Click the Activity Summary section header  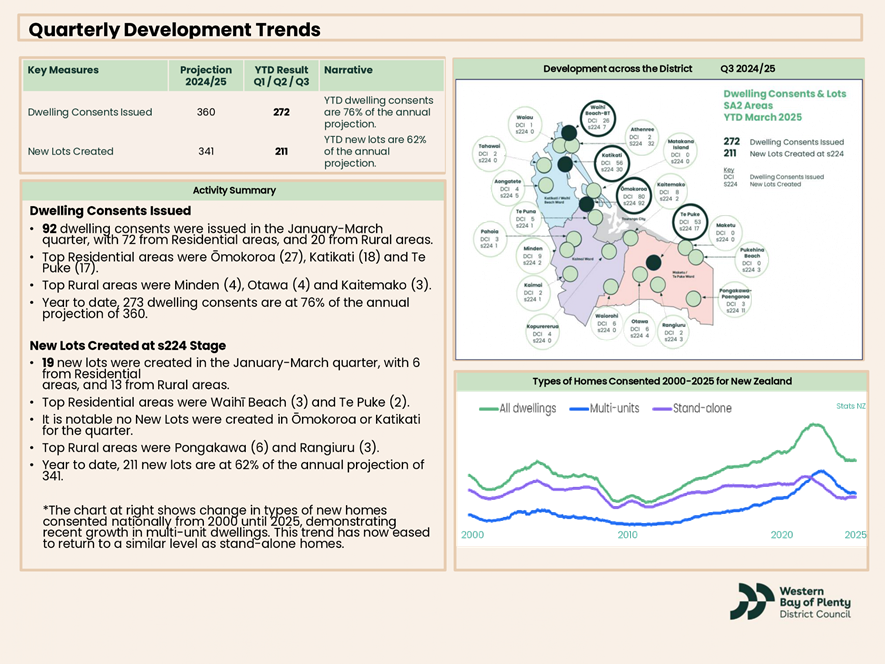233,190
